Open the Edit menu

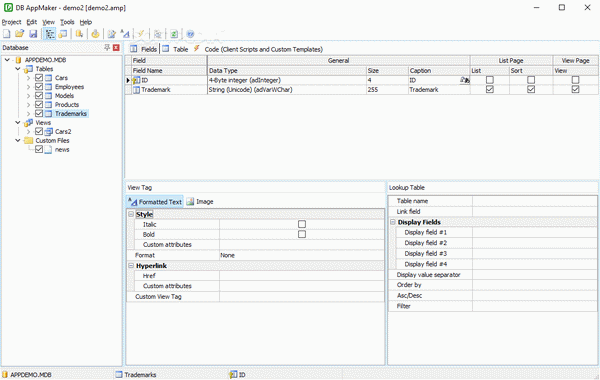32,22
